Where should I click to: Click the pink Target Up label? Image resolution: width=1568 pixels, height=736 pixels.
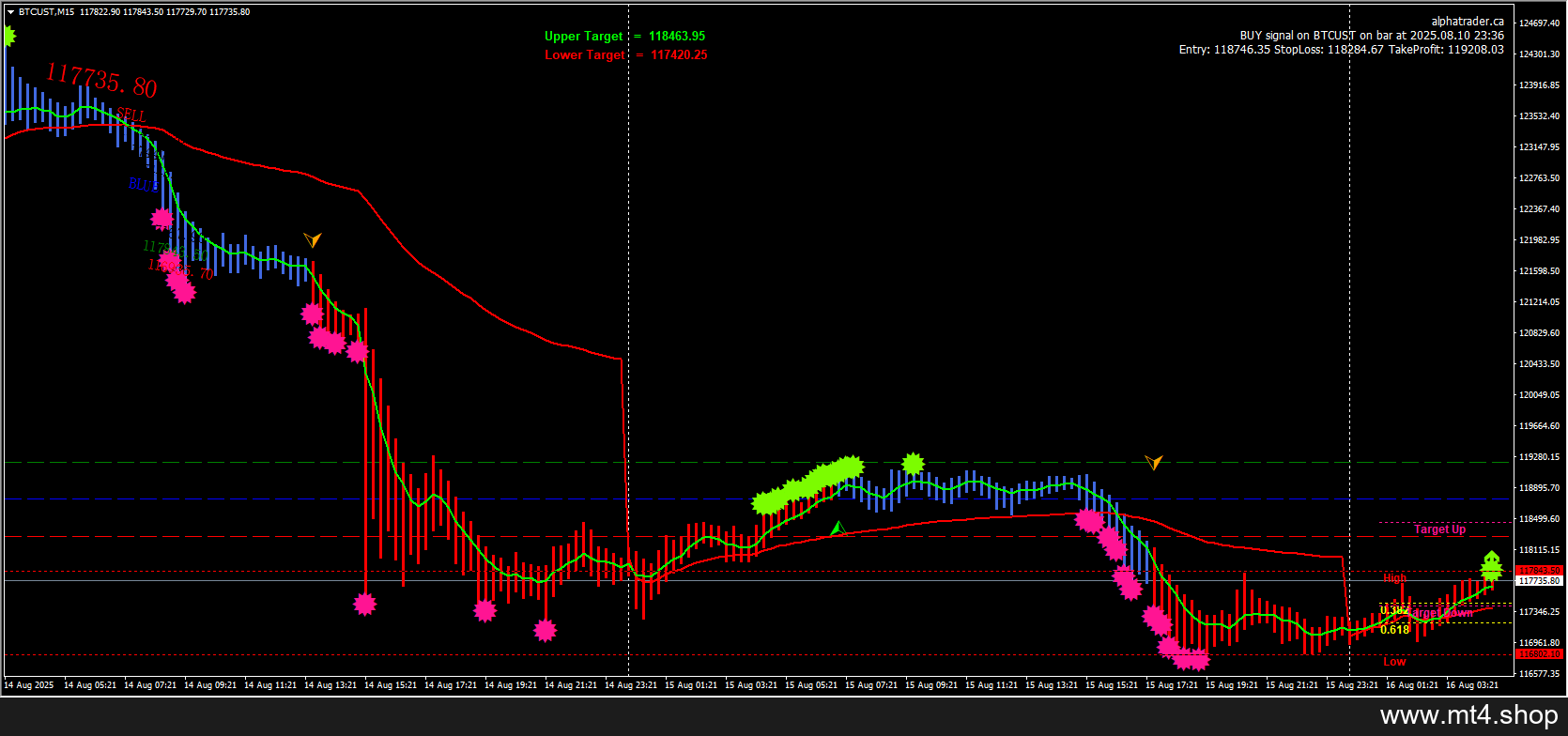pos(1439,529)
